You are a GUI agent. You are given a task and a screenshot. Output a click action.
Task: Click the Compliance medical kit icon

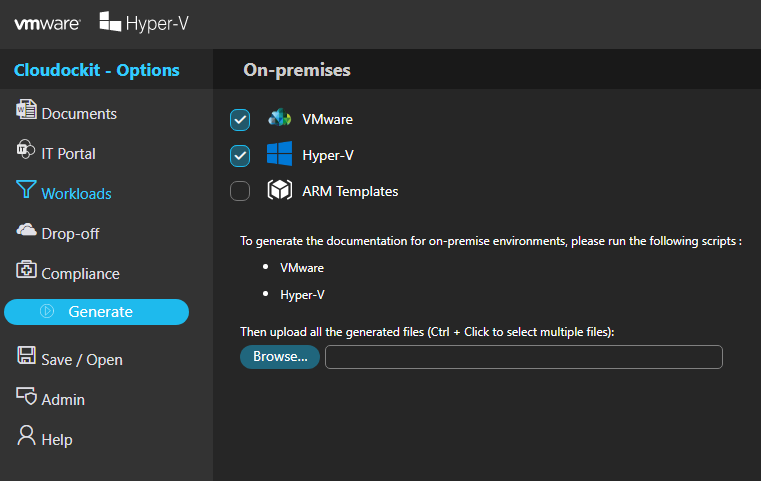26,269
